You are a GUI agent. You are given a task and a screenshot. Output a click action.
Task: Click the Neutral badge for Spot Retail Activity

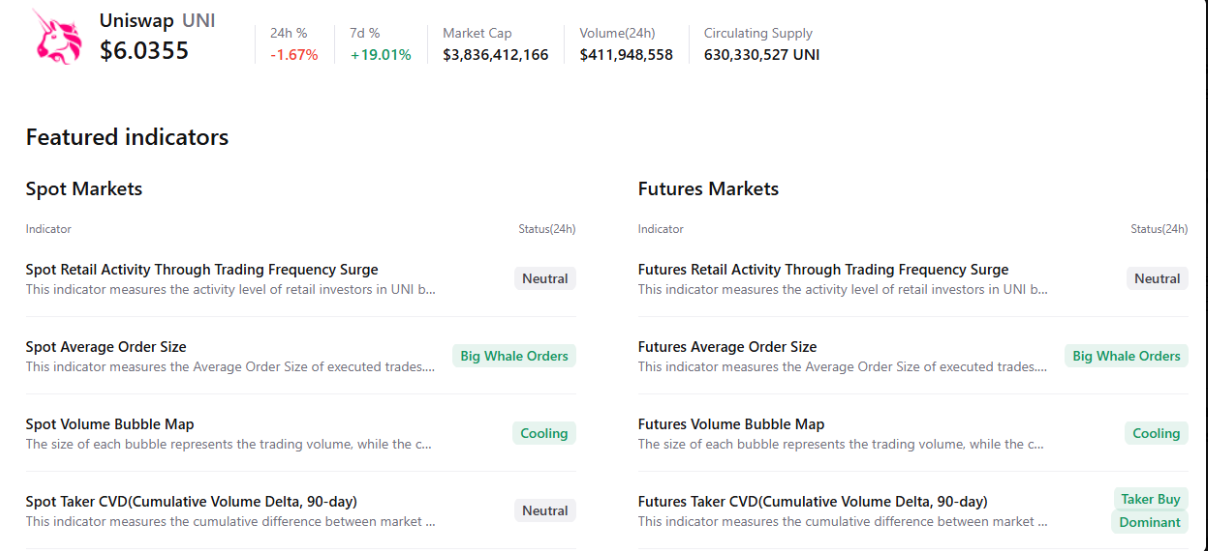point(545,279)
